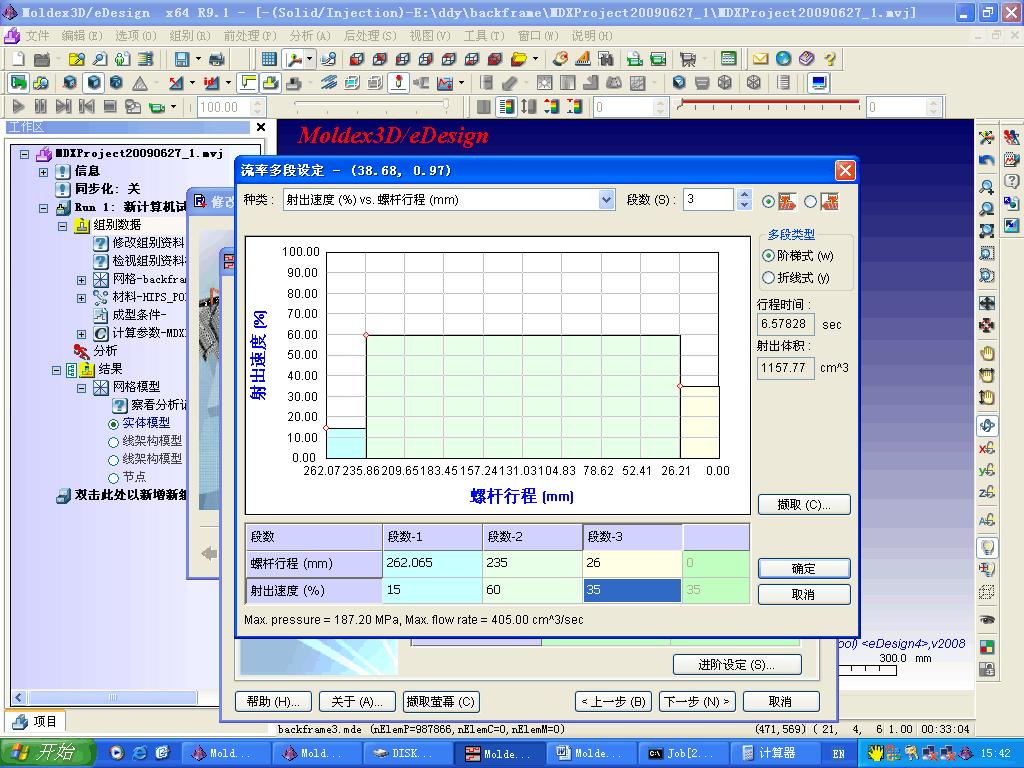The image size is (1024, 768).
Task: Click the green calculator table icon
Action: [x=728, y=59]
